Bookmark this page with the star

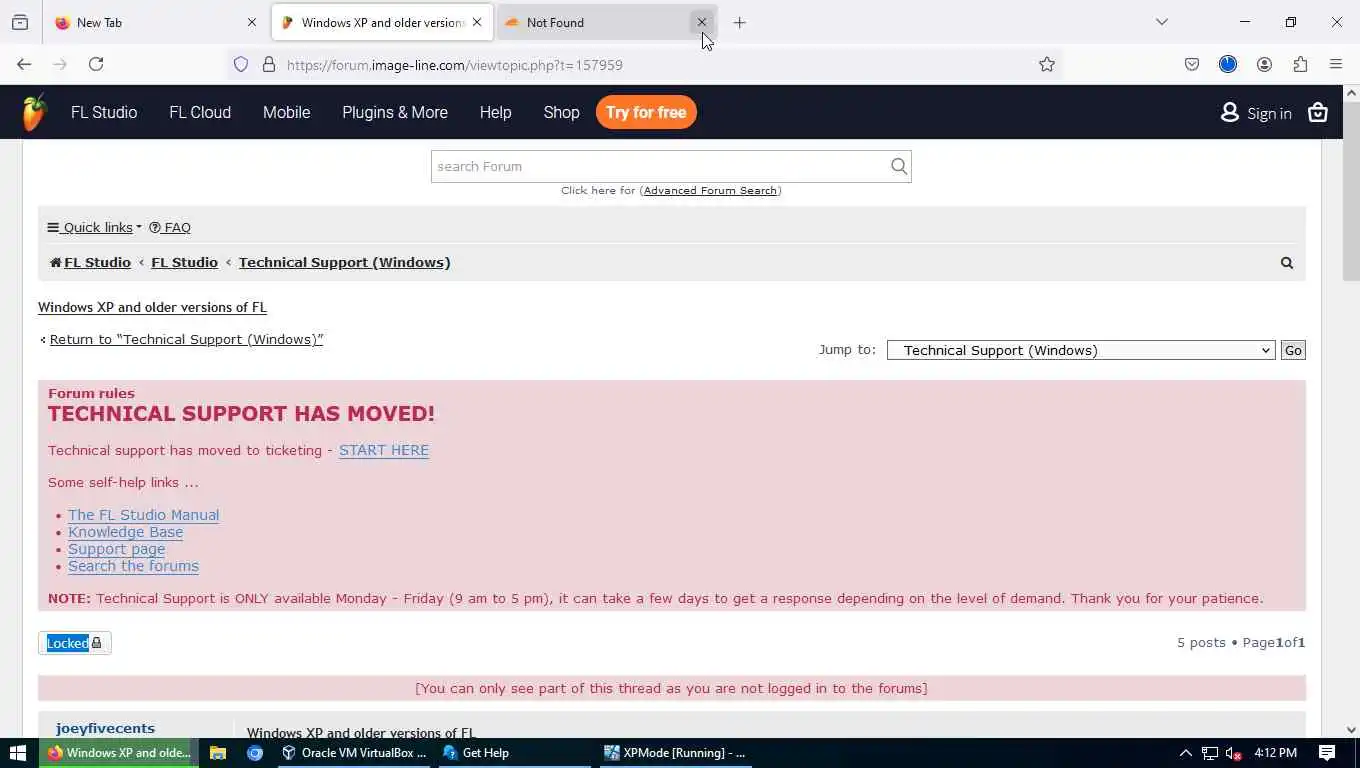(x=1047, y=65)
